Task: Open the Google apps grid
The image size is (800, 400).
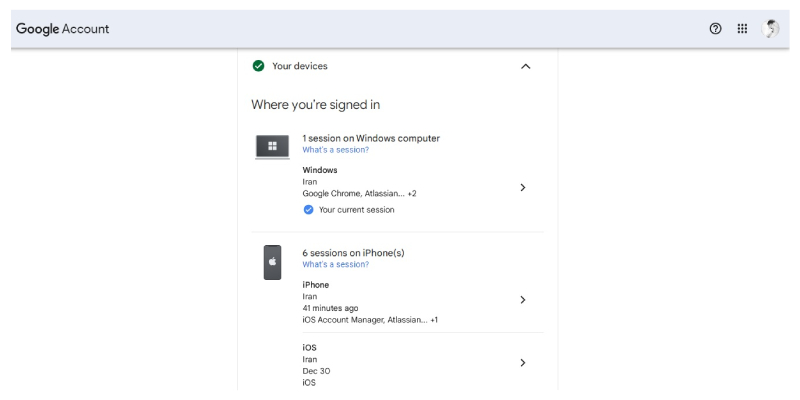Action: (x=742, y=29)
